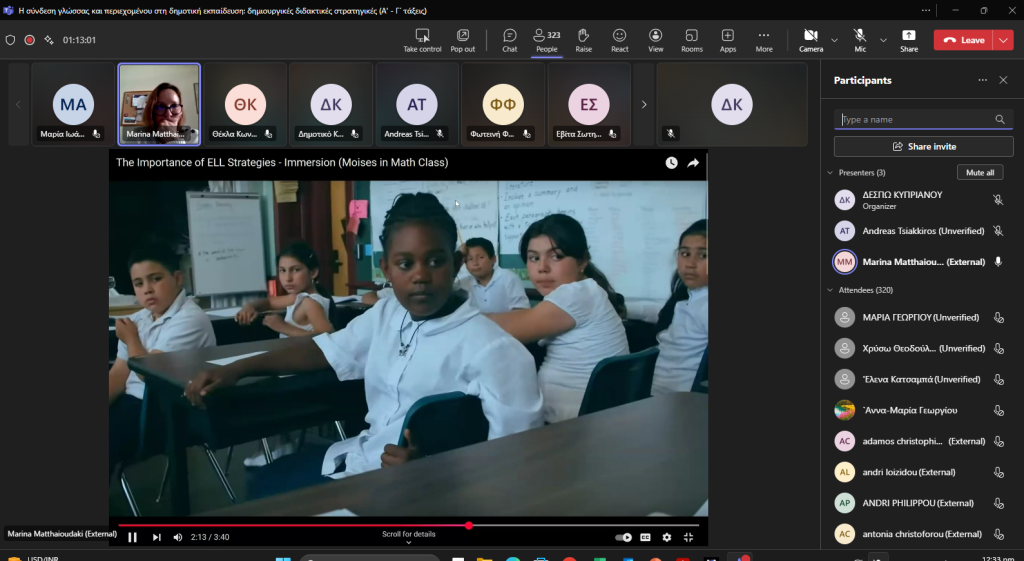The height and width of the screenshot is (561, 1024).
Task: Collapse the Presenters (3) section
Action: [x=830, y=173]
